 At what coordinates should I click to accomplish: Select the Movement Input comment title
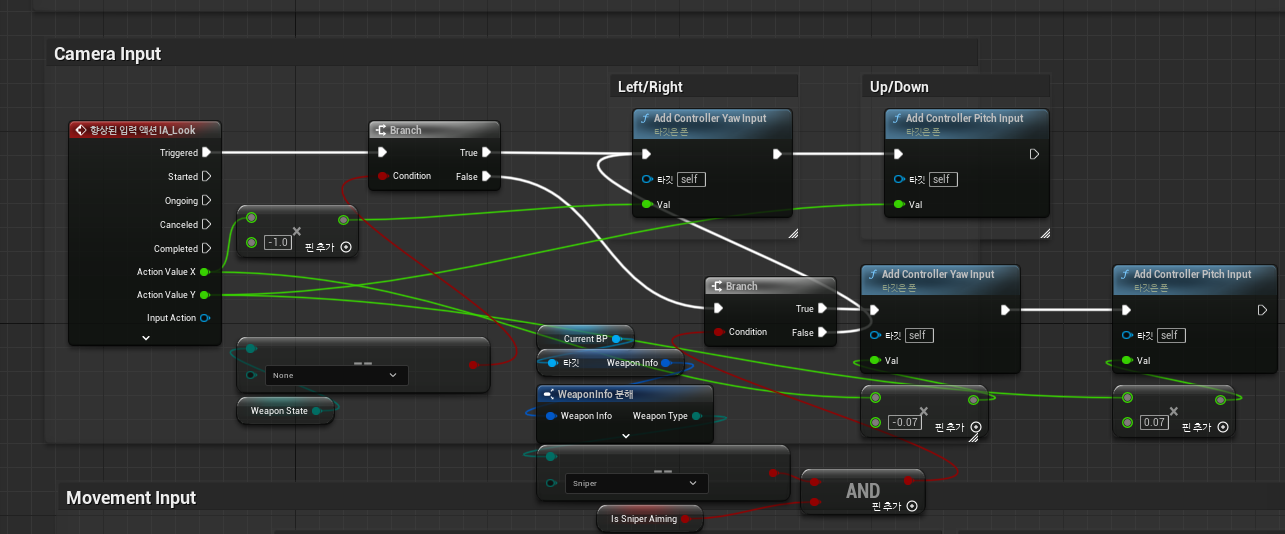pyautogui.click(x=131, y=498)
